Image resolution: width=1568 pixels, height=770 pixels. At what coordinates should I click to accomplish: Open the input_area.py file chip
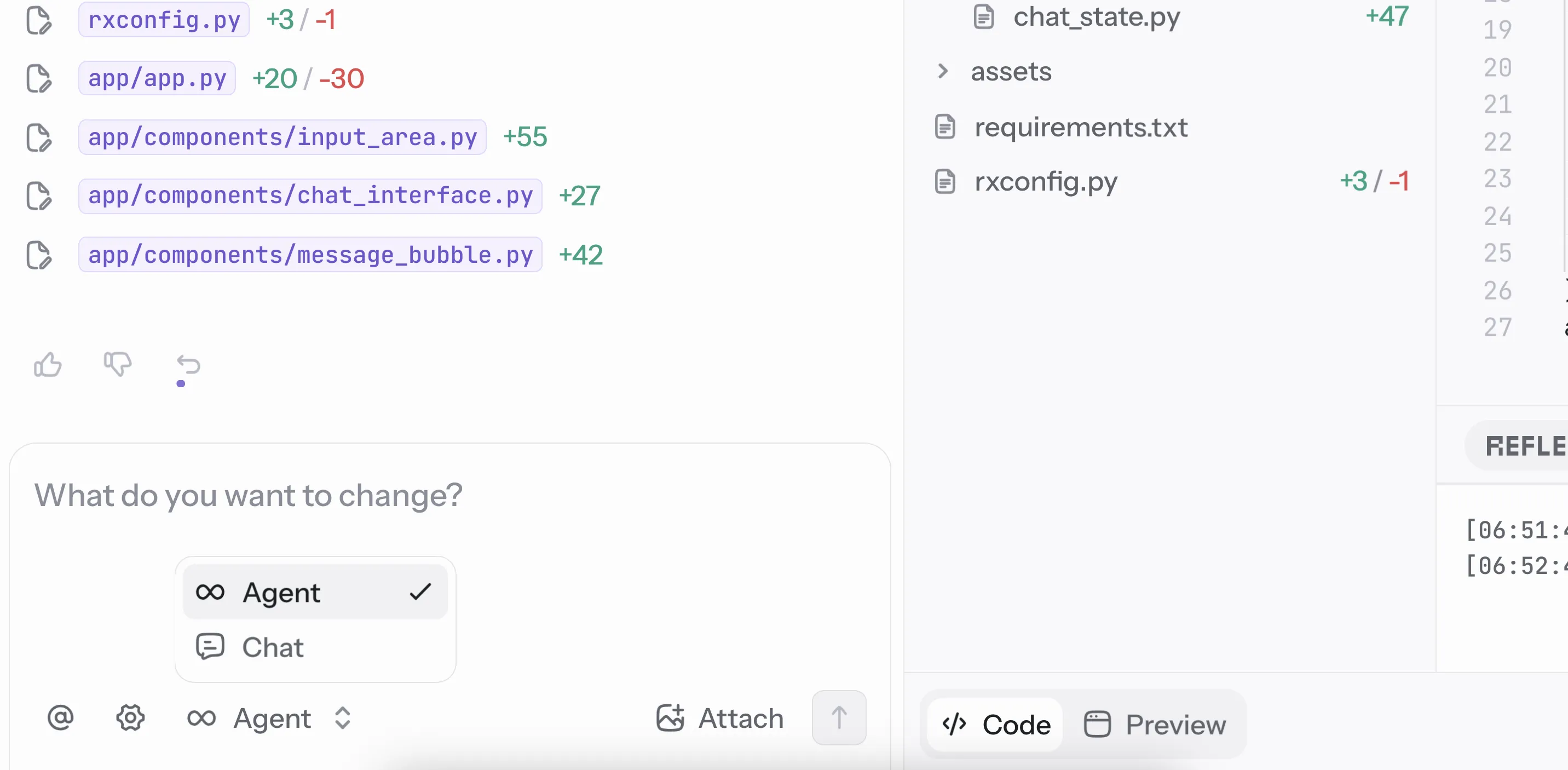tap(282, 137)
